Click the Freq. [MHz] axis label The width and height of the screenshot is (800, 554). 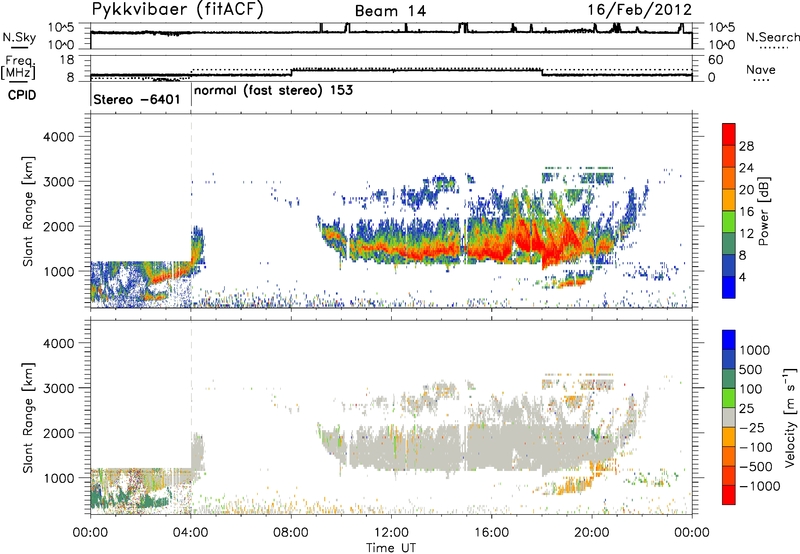pyautogui.click(x=18, y=67)
